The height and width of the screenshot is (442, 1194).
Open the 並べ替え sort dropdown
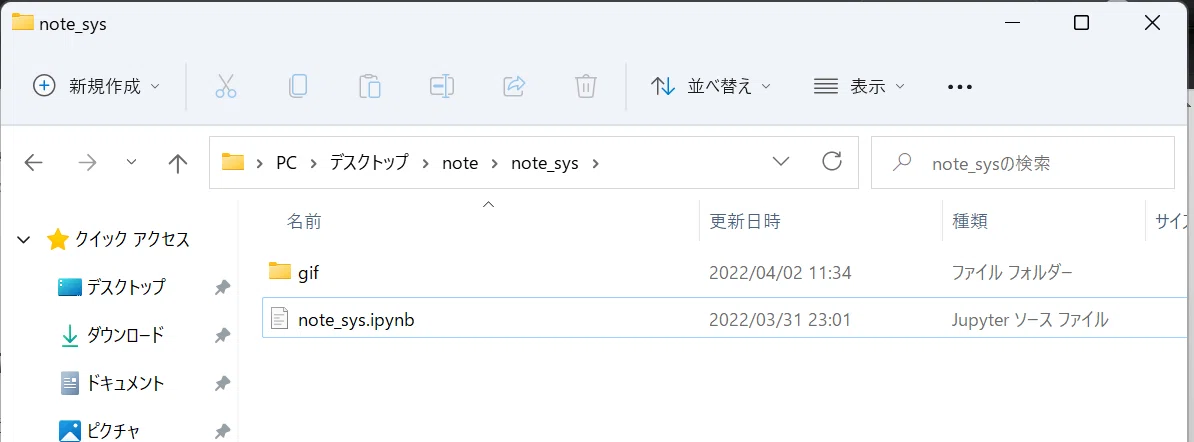(x=711, y=86)
